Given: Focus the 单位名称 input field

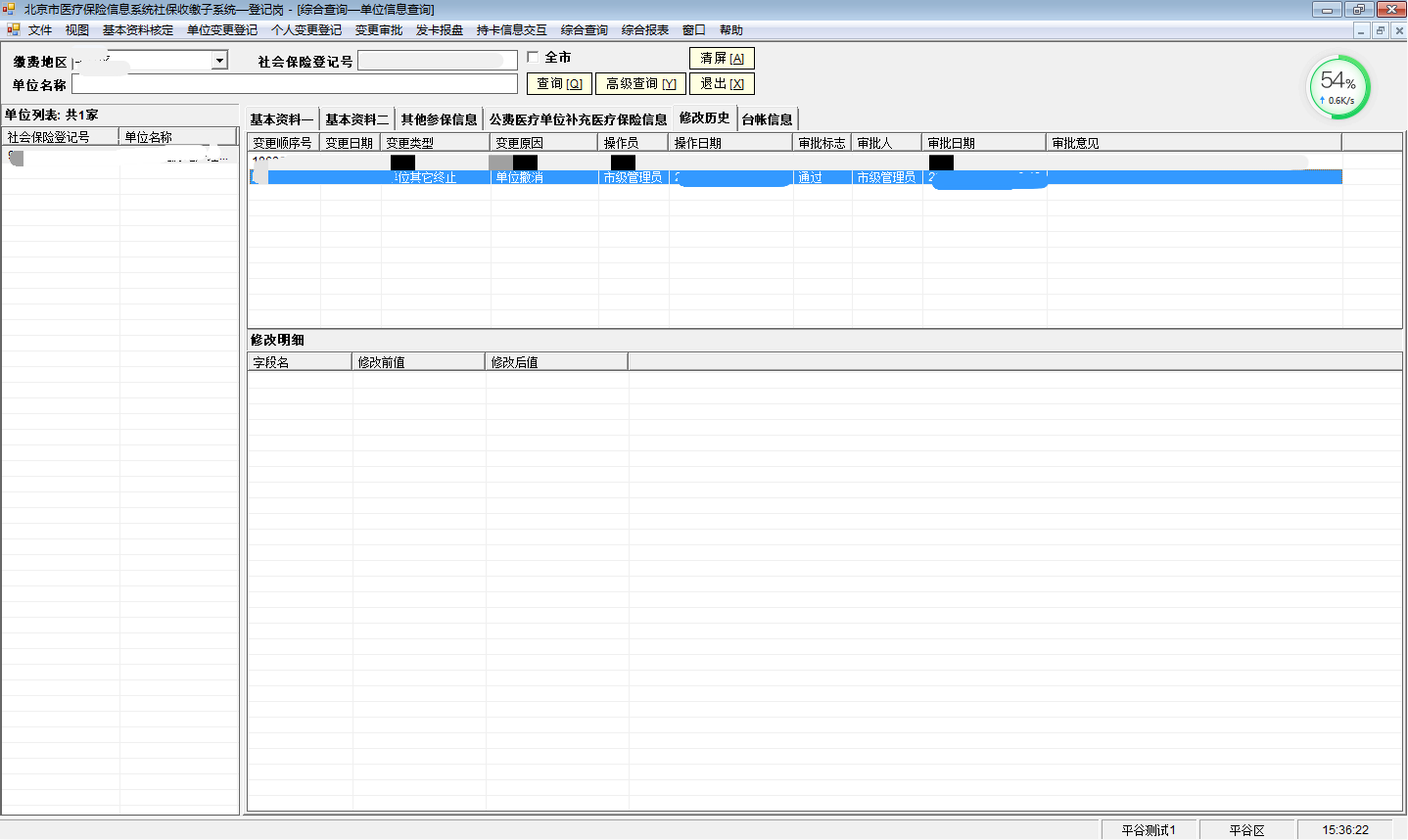Looking at the screenshot, I should (294, 85).
